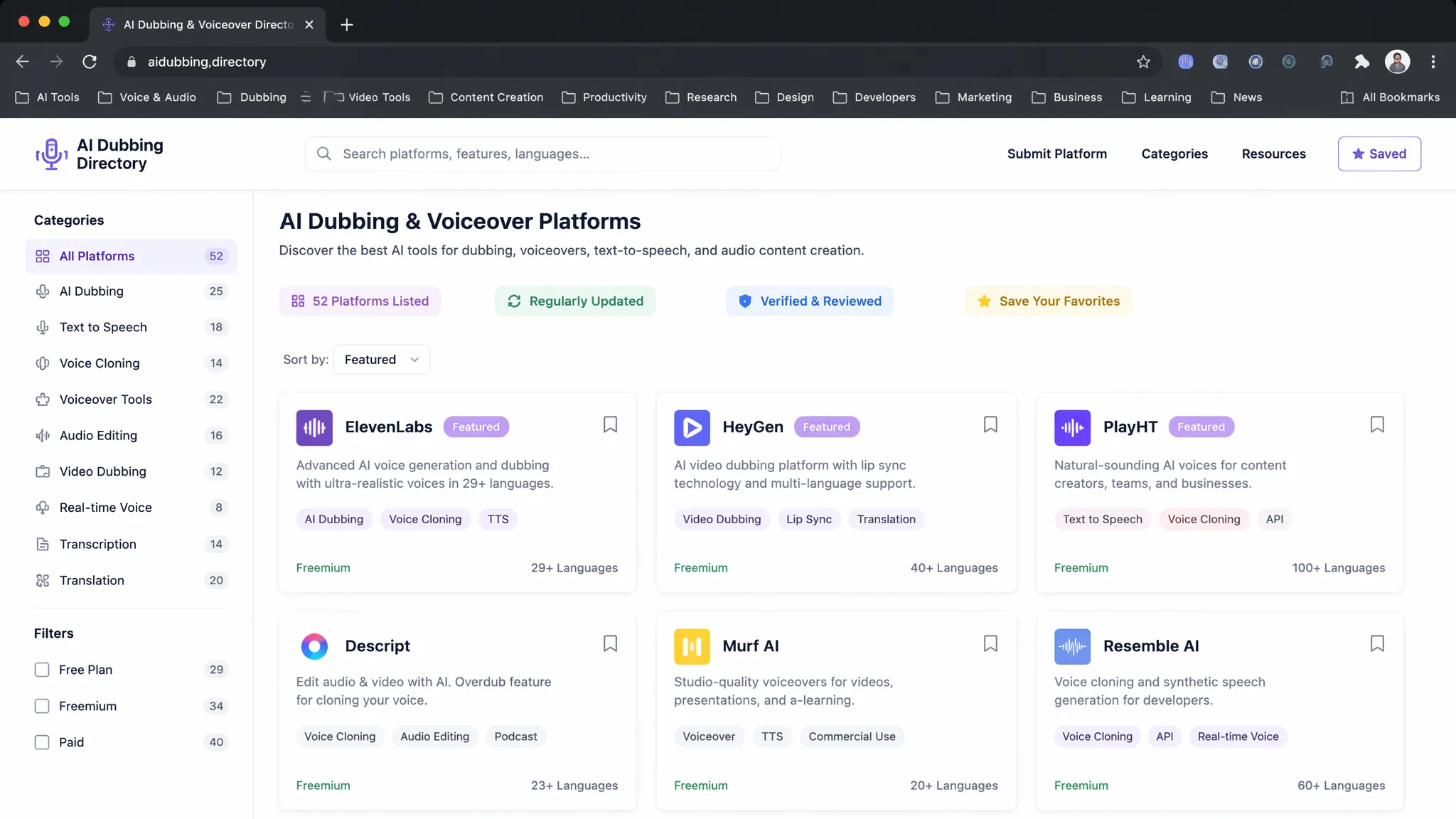The height and width of the screenshot is (819, 1456).
Task: Open the Research bookmarks folder
Action: [701, 97]
